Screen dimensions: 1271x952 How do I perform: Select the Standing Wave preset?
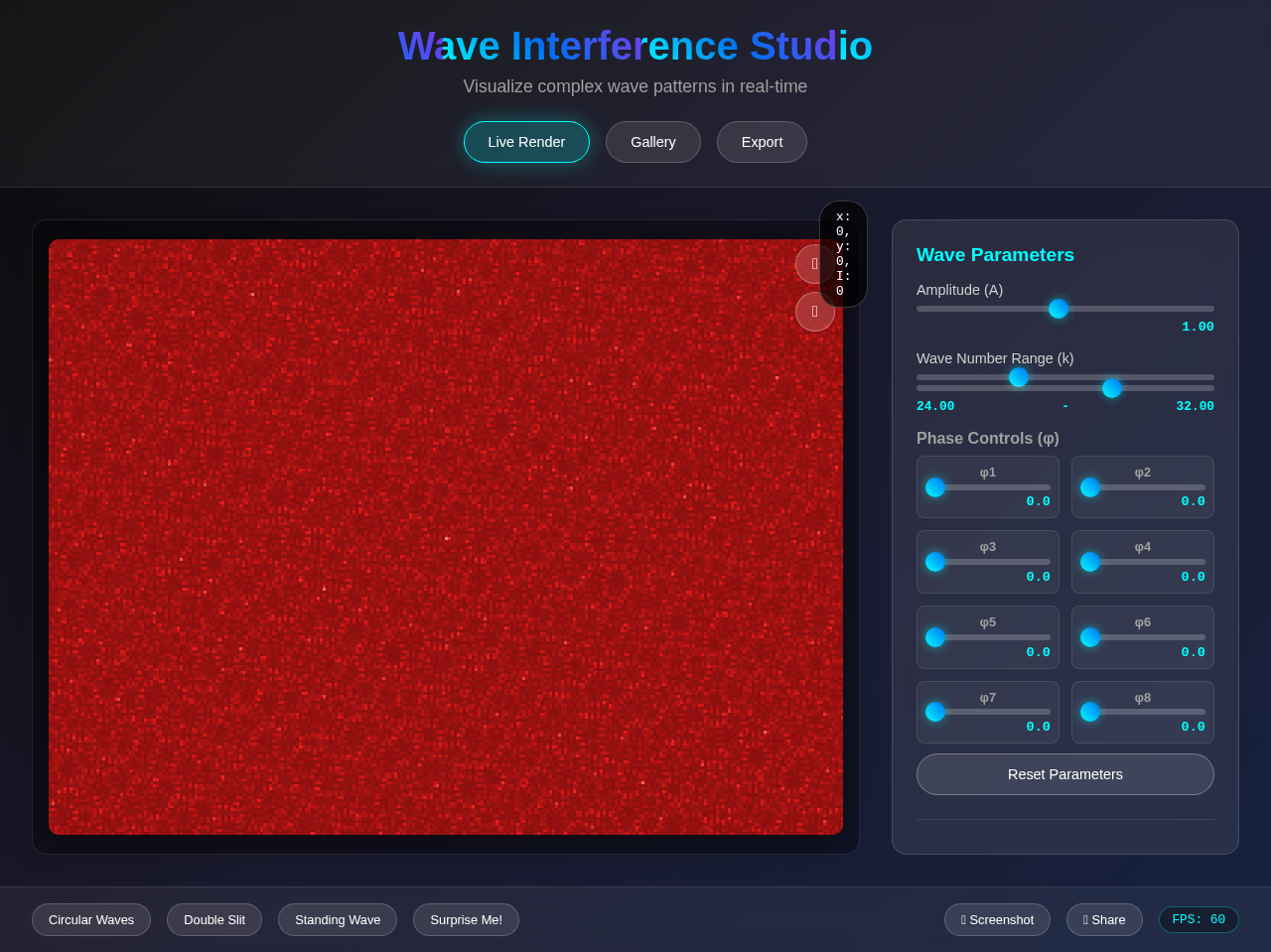(337, 919)
